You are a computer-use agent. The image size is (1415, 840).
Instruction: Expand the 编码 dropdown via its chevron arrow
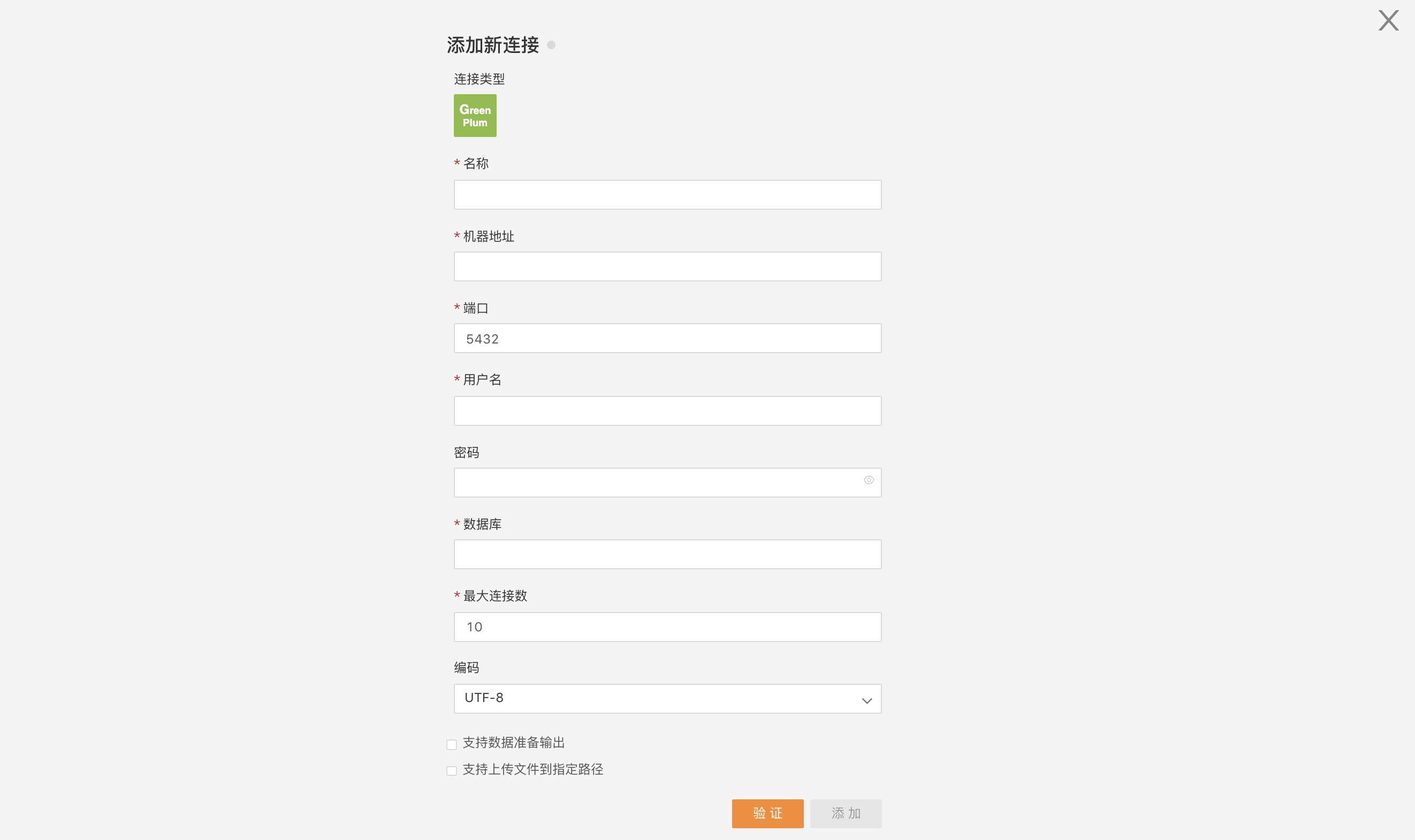pos(866,701)
